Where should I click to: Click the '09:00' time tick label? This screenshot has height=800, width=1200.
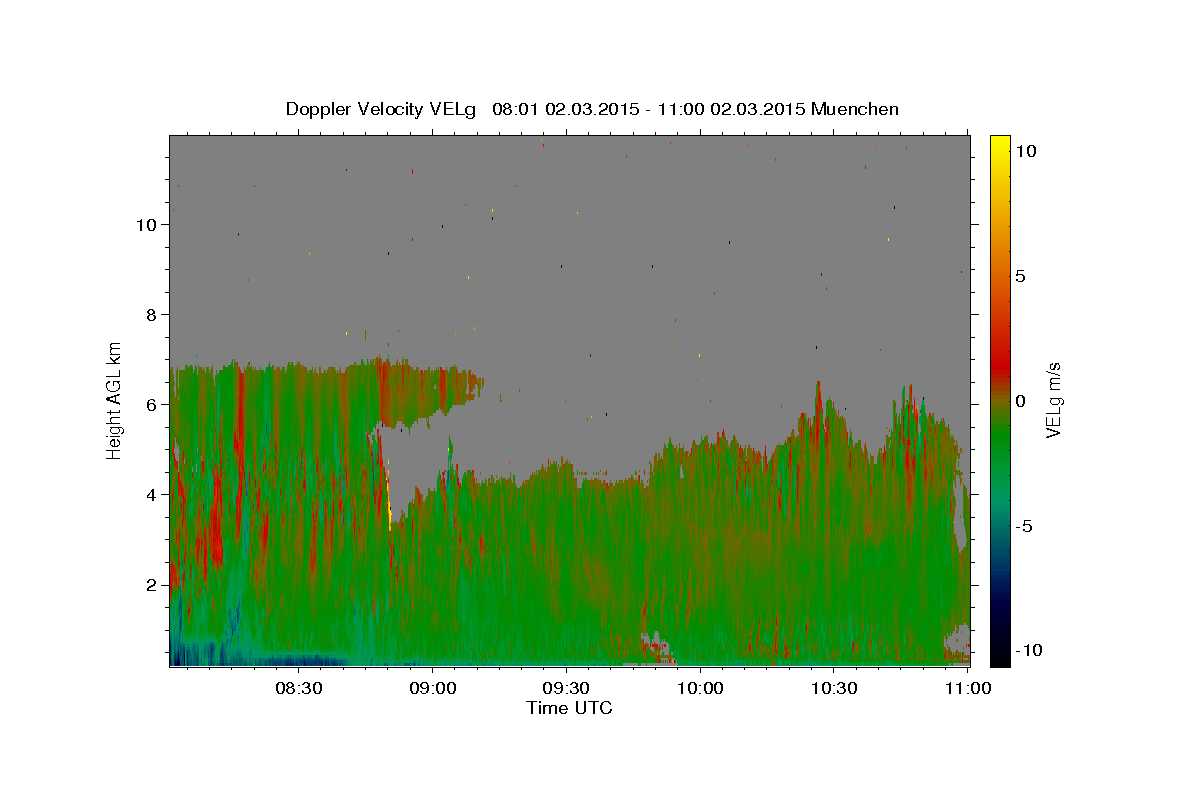tap(432, 688)
